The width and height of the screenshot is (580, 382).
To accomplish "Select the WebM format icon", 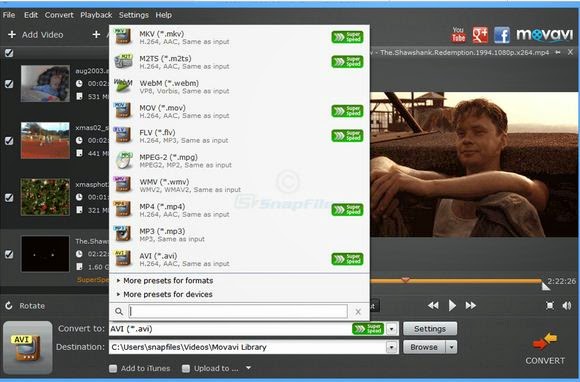I will click(x=123, y=86).
